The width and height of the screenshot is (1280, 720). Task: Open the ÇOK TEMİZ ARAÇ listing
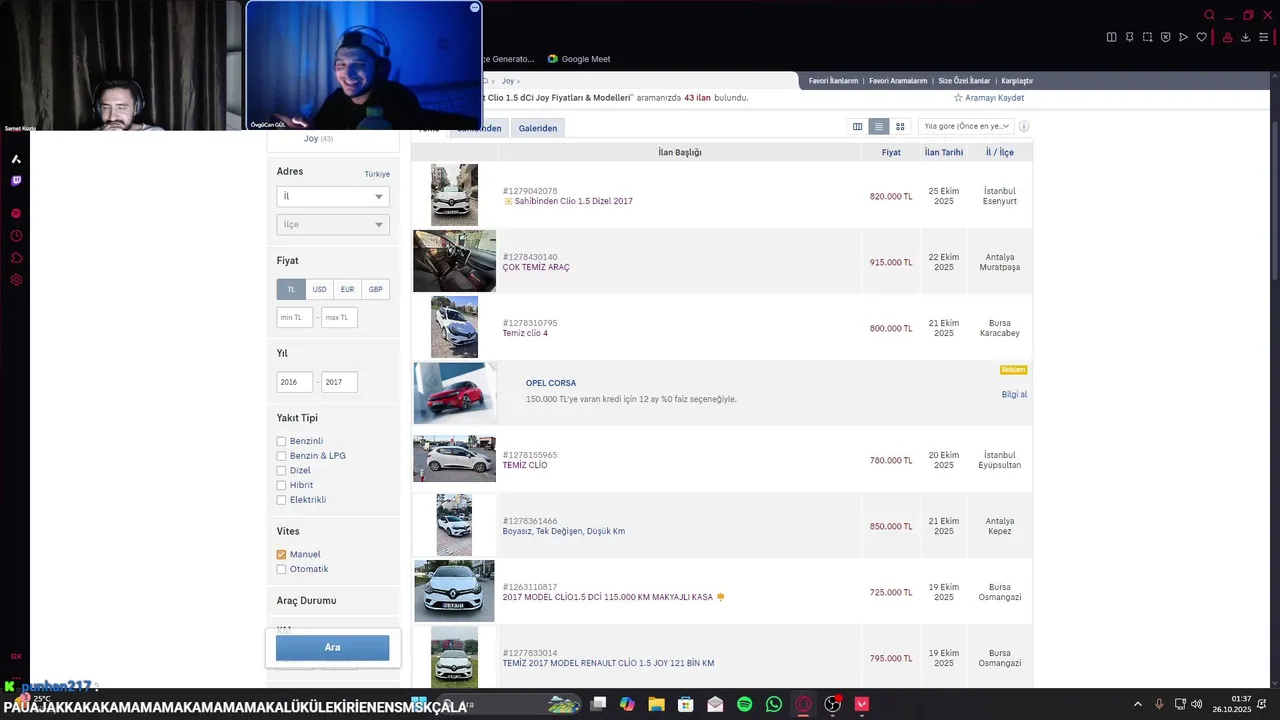535,267
